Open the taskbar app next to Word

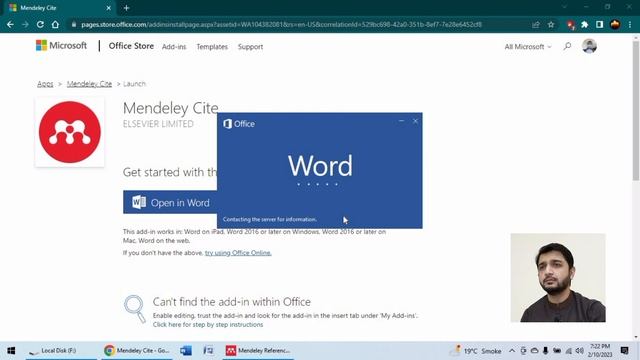point(208,351)
